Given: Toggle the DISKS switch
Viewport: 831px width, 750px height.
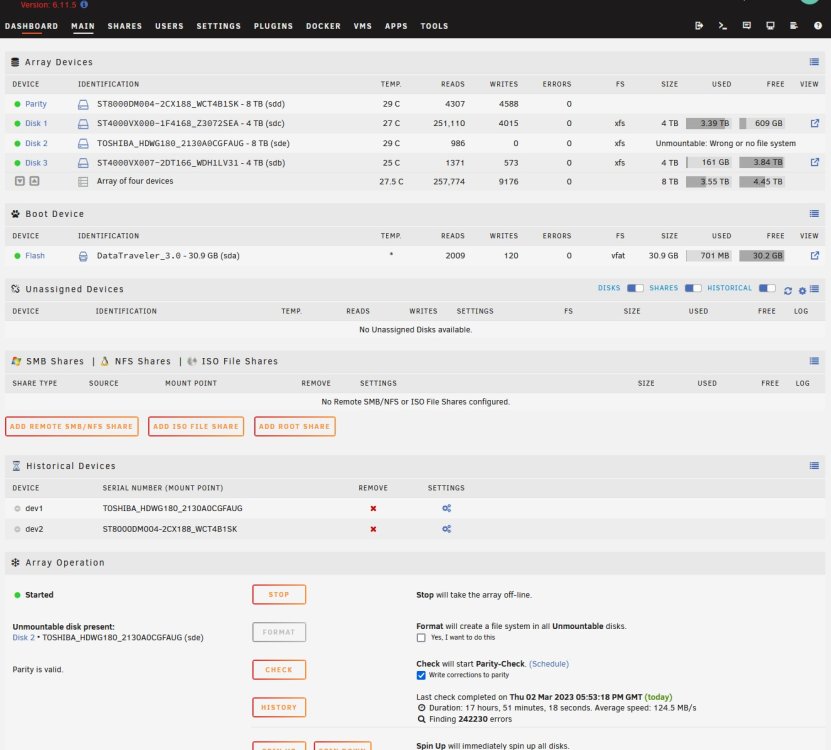Looking at the screenshot, I should [x=635, y=288].
